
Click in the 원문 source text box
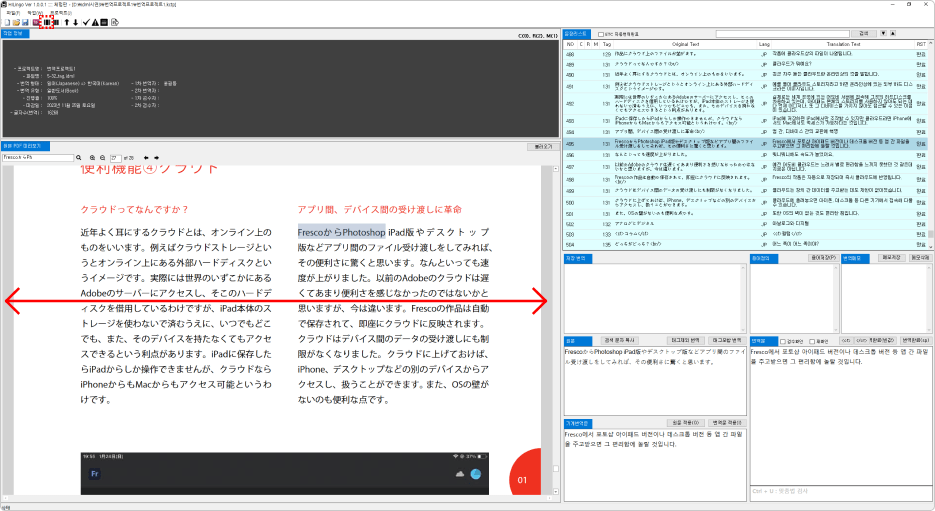pyautogui.click(x=655, y=380)
